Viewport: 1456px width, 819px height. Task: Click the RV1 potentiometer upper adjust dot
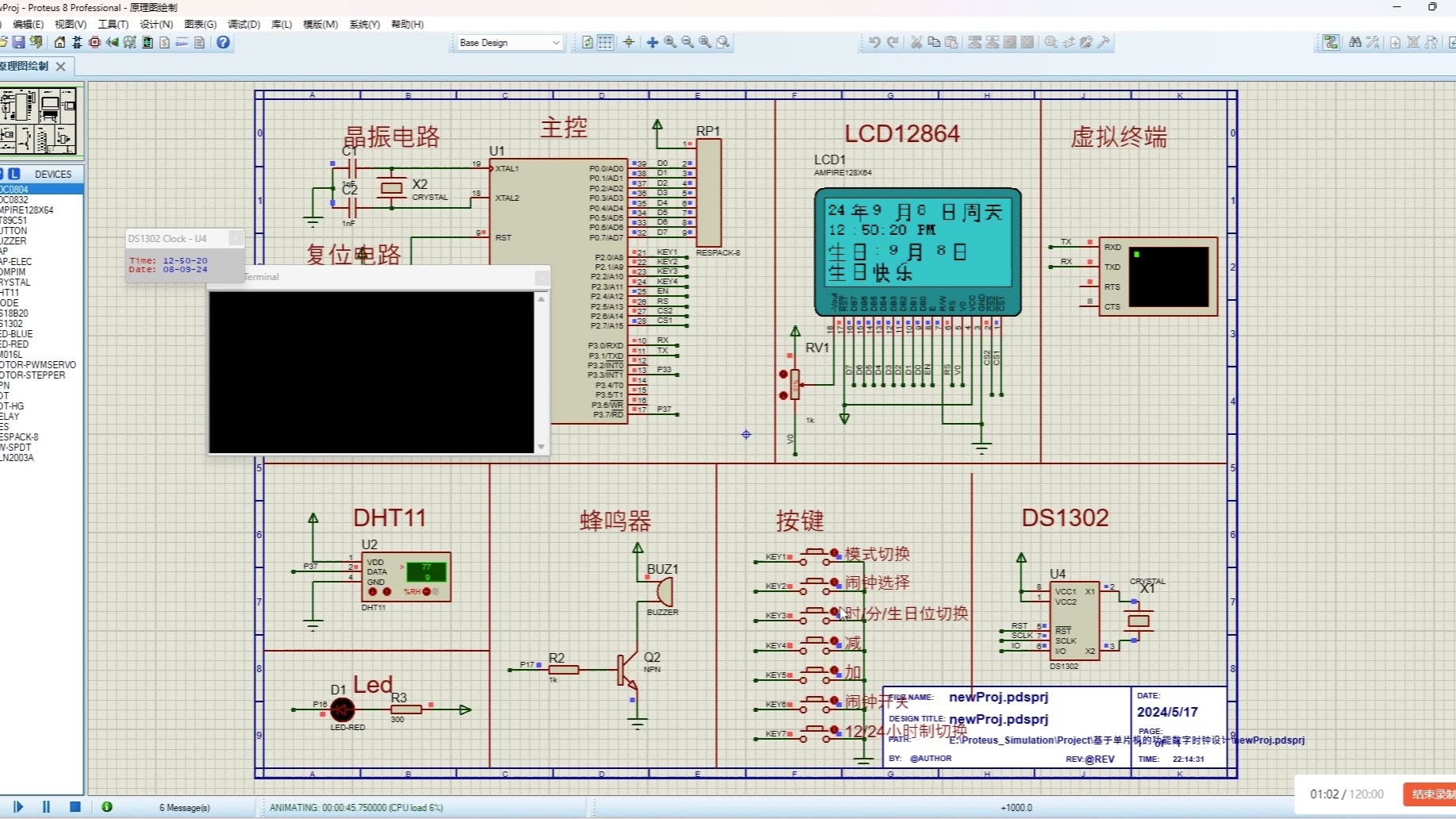(x=783, y=374)
